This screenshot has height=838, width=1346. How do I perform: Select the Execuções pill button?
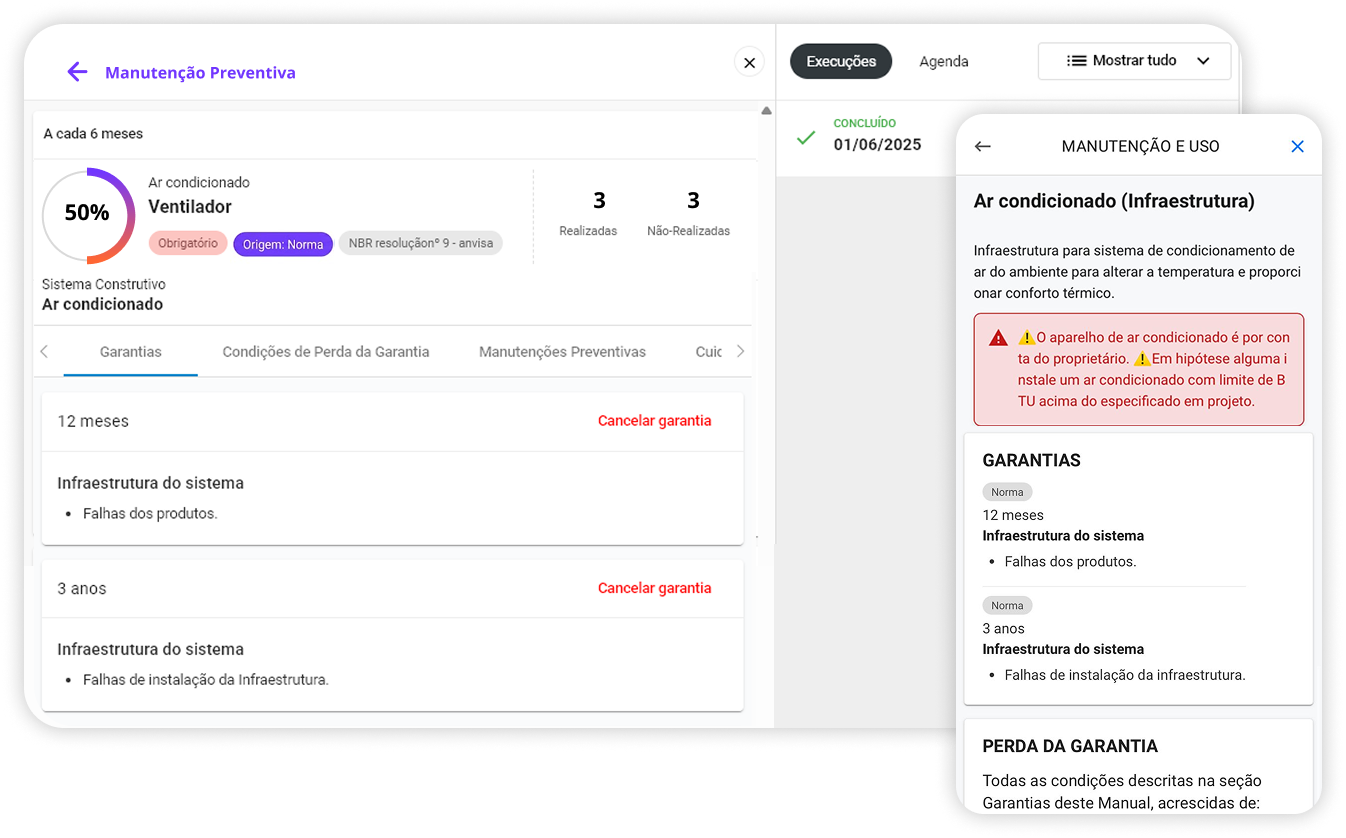point(840,61)
